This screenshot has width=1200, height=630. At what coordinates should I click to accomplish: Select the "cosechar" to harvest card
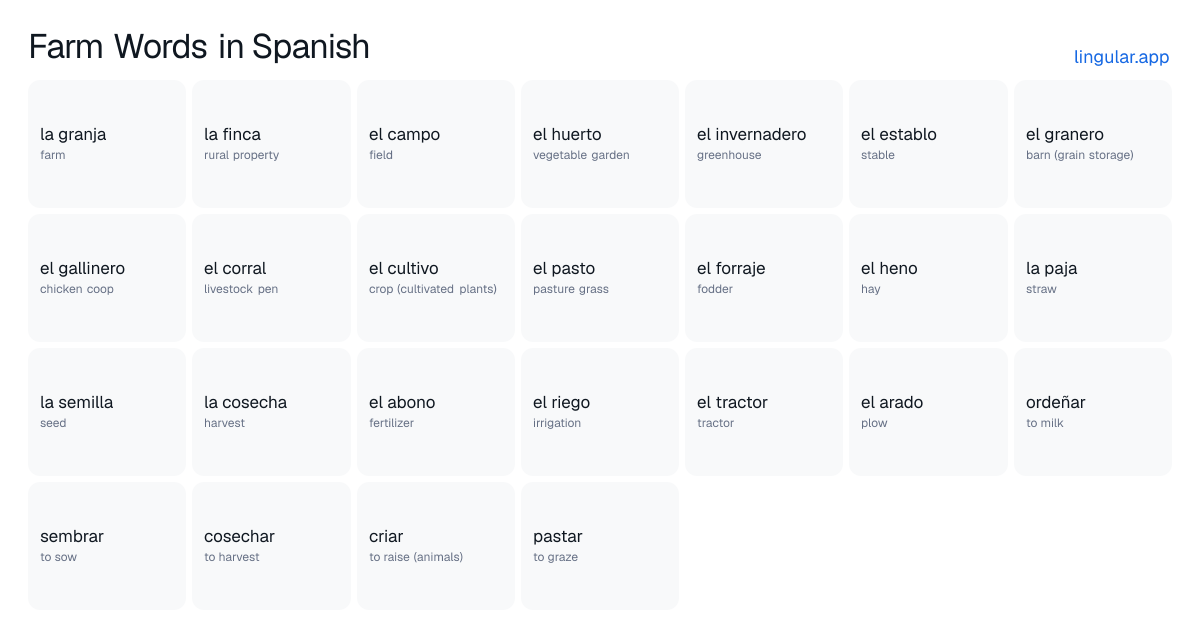(x=271, y=546)
